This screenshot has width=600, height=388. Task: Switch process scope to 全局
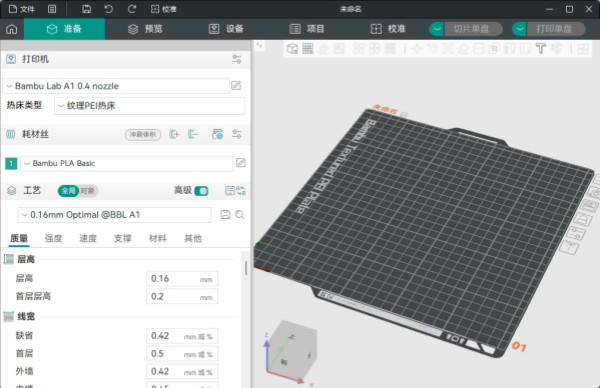[x=68, y=191]
